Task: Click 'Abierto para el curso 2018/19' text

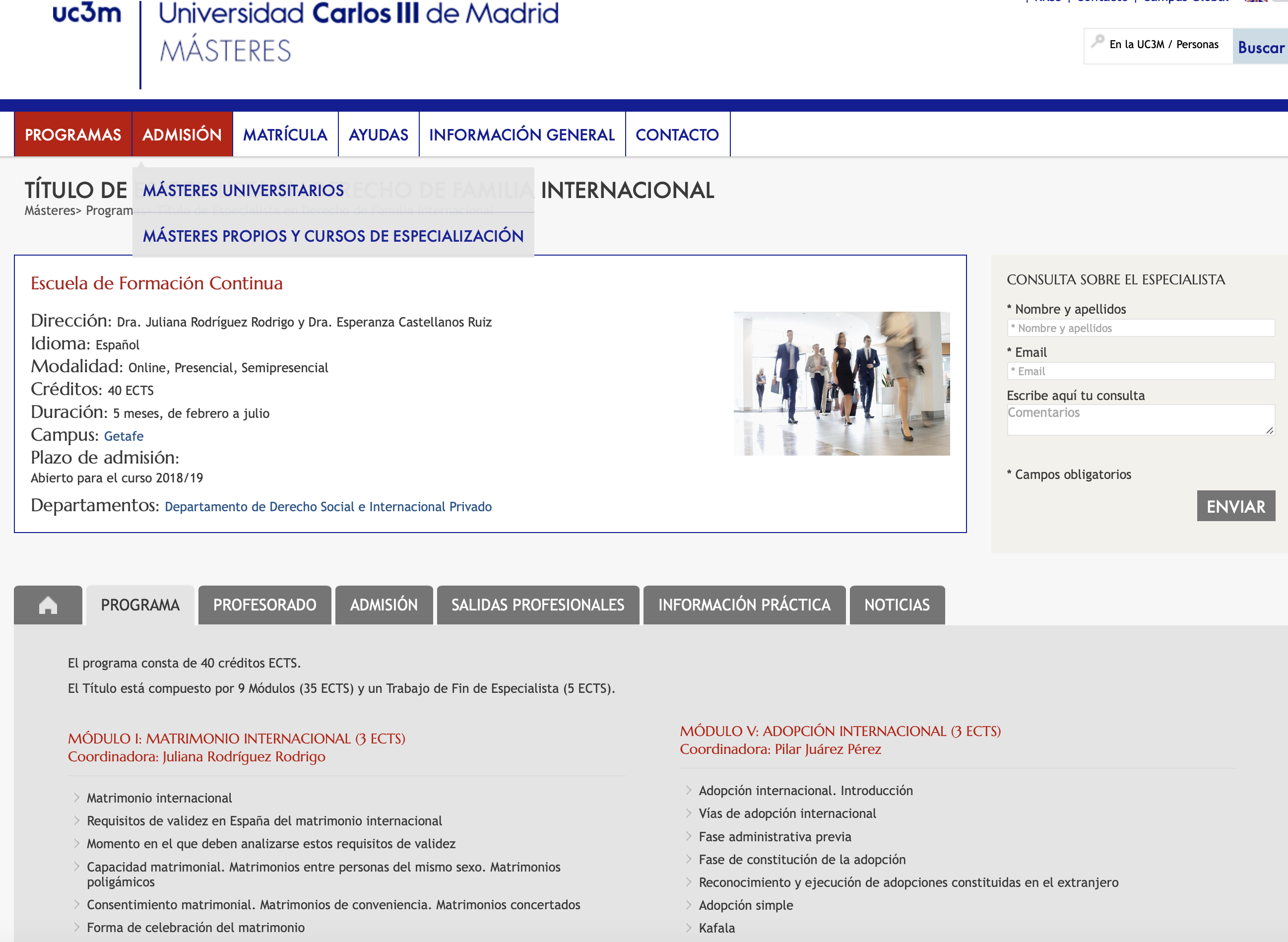Action: tap(117, 478)
